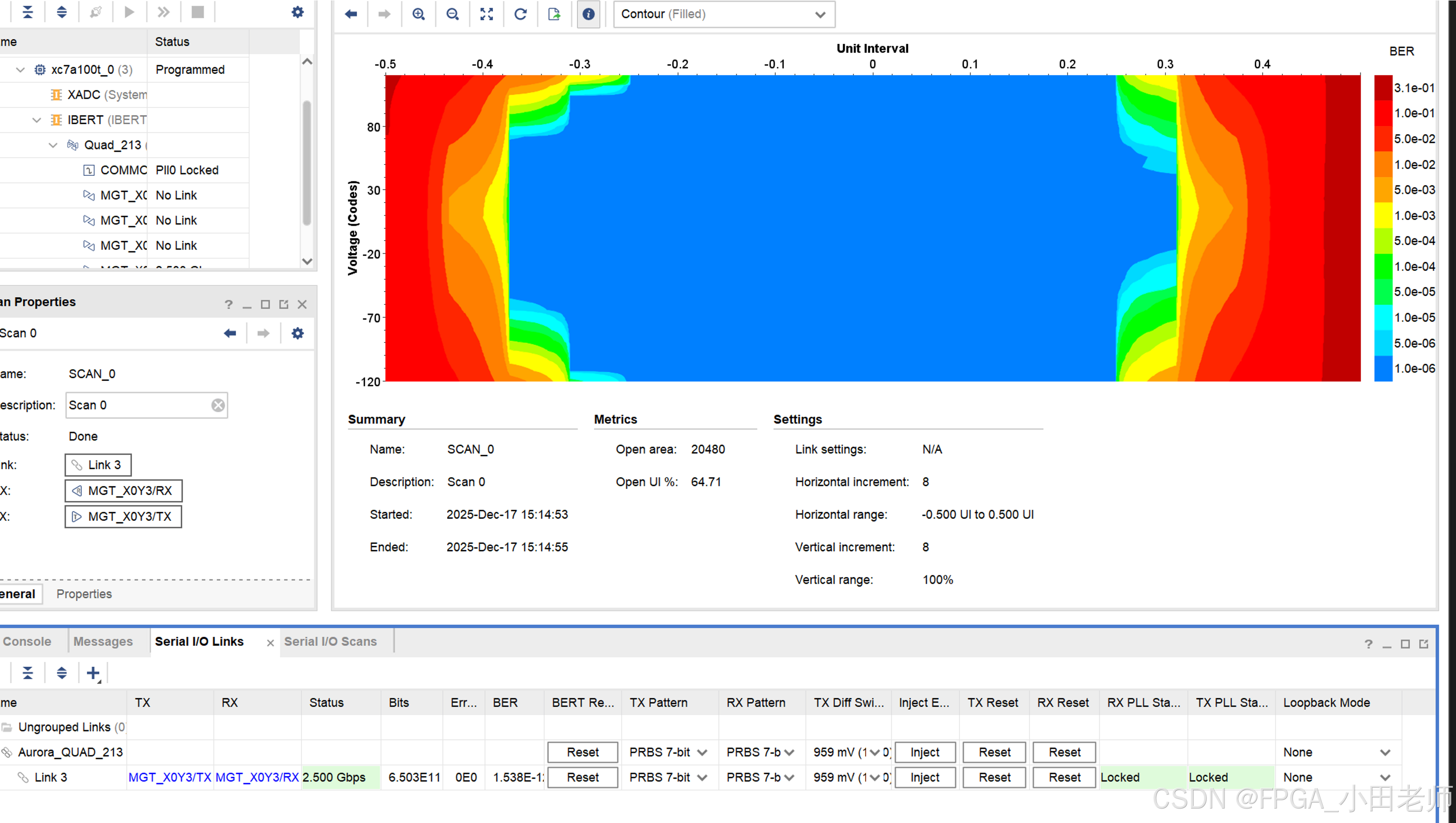The width and height of the screenshot is (1456, 823).
Task: Open the Properties tab in scan properties
Action: coord(84,594)
